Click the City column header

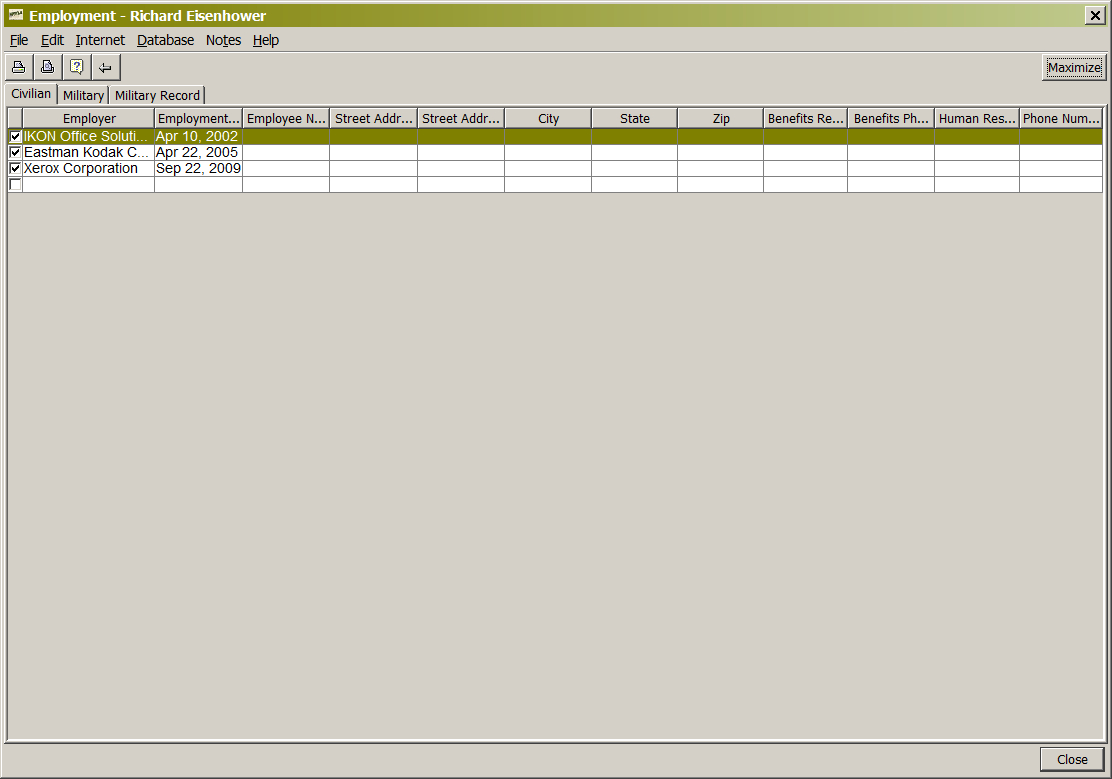pos(548,118)
